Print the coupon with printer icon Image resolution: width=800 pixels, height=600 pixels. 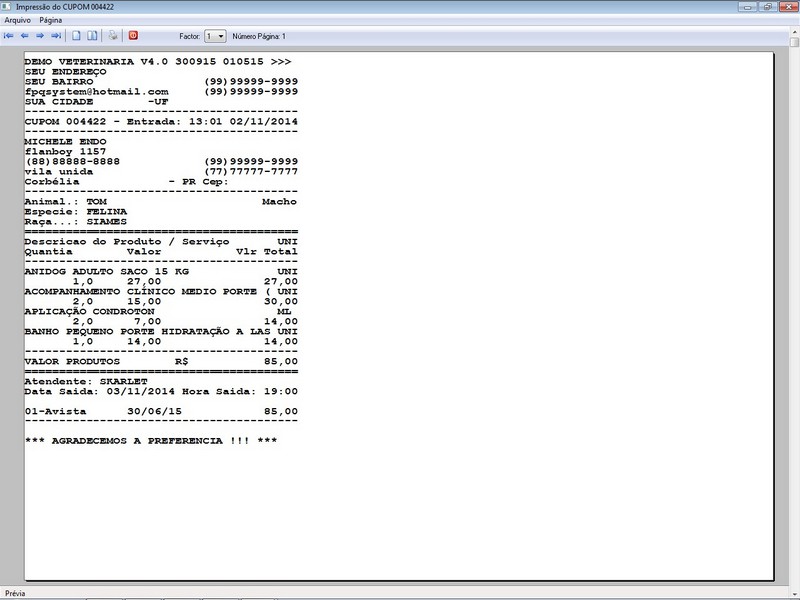(x=113, y=36)
